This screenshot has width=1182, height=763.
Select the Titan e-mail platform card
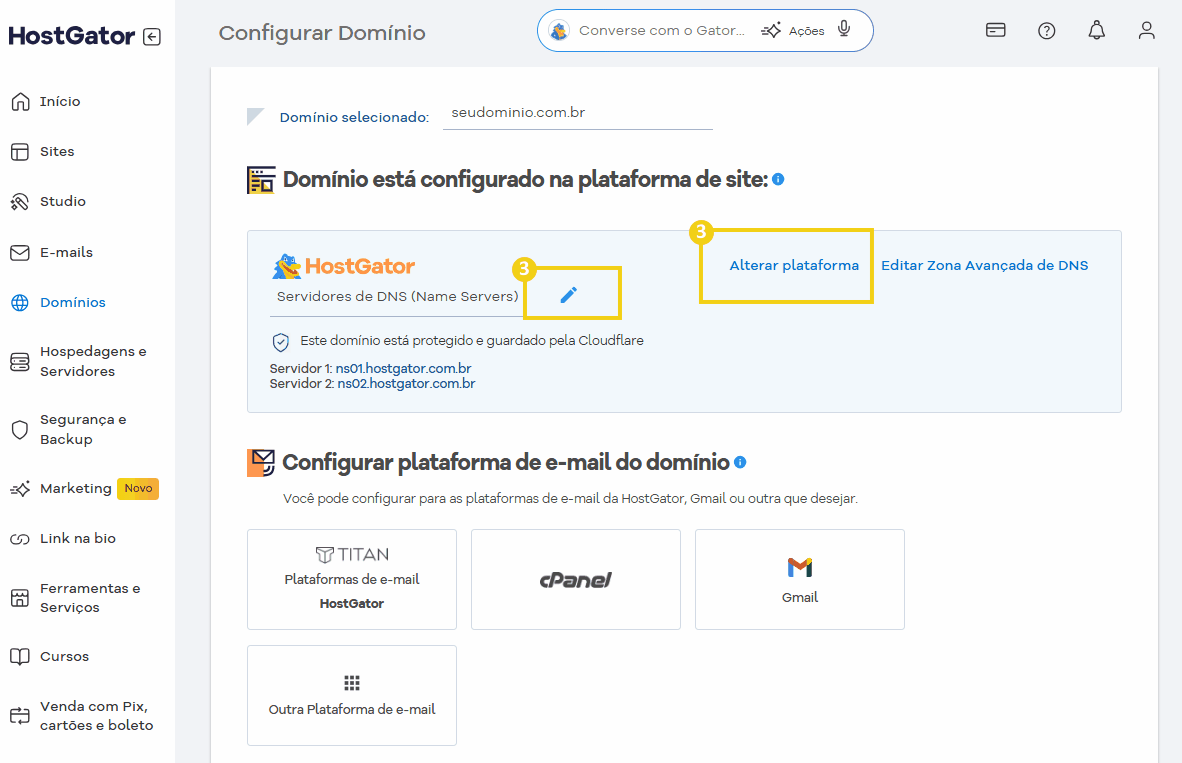pos(352,579)
